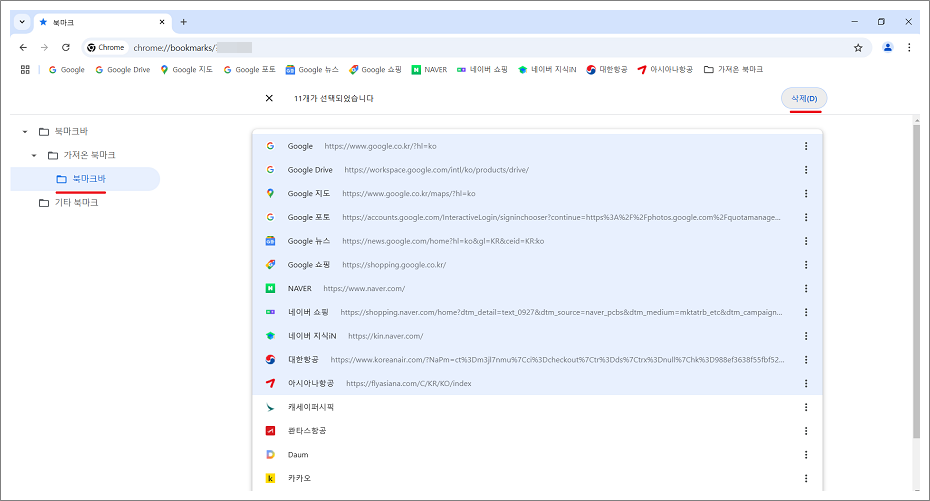Select 가져온 북마크 folder in tree
The image size is (930, 501).
81,155
